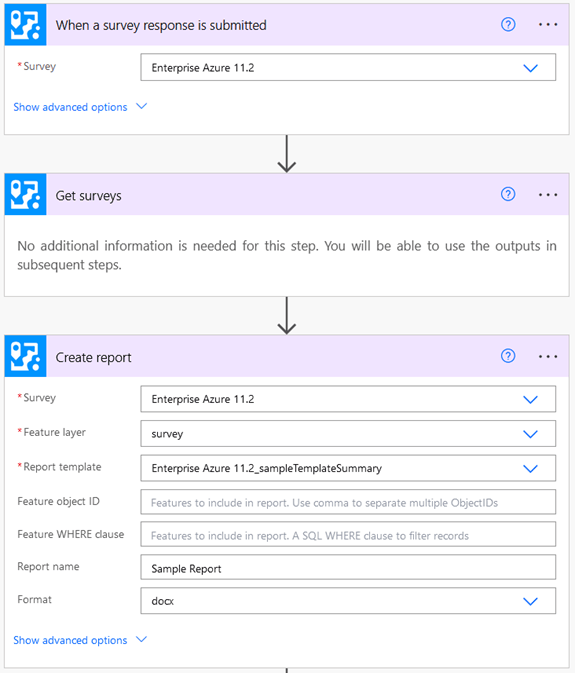575x673 pixels.
Task: Click the Survey123 icon on Get surveys step
Action: click(x=25, y=194)
